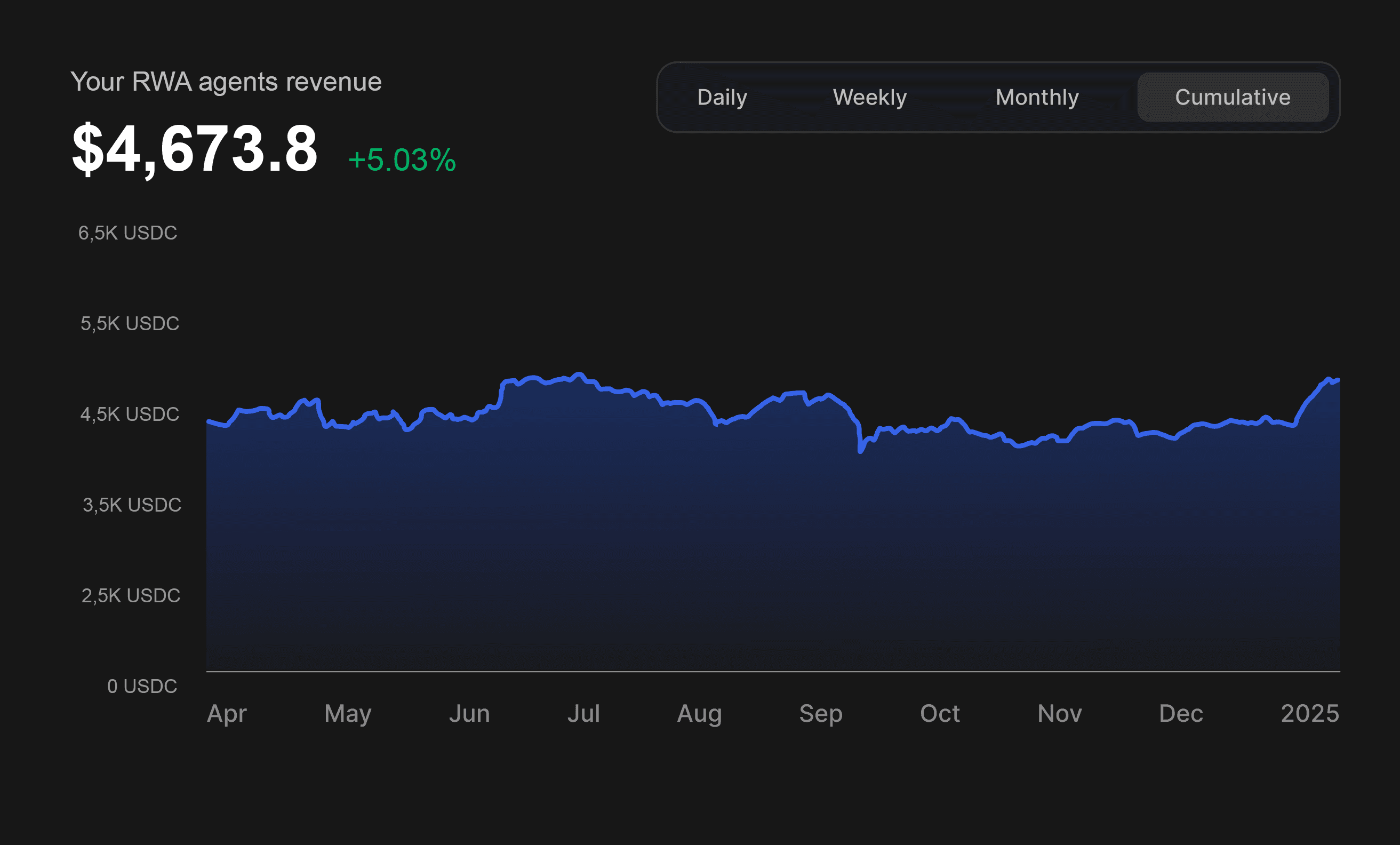The height and width of the screenshot is (845, 1400).
Task: Select the Weekly revenue tab
Action: coord(869,97)
